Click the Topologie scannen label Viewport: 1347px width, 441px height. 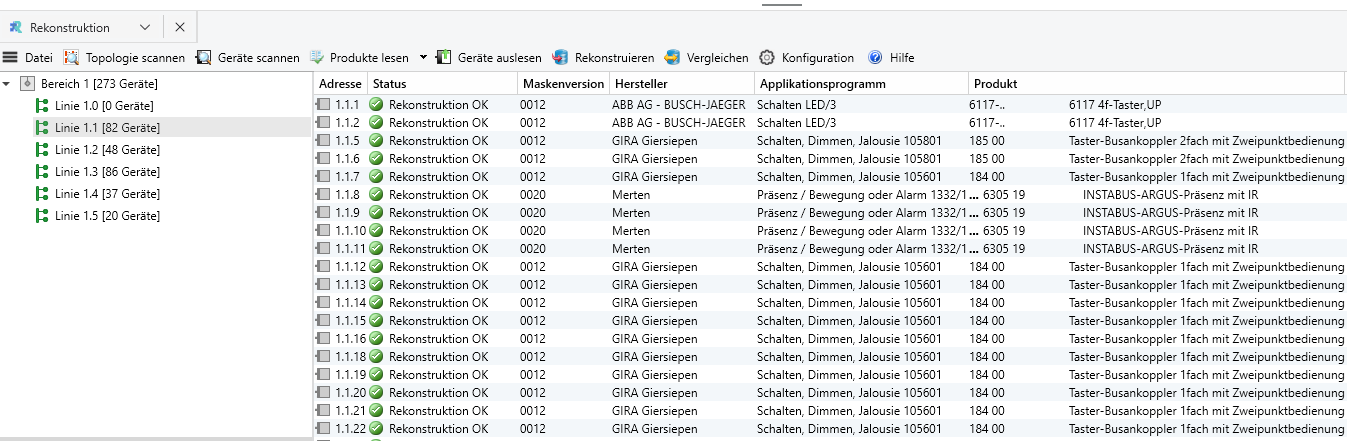[x=135, y=58]
